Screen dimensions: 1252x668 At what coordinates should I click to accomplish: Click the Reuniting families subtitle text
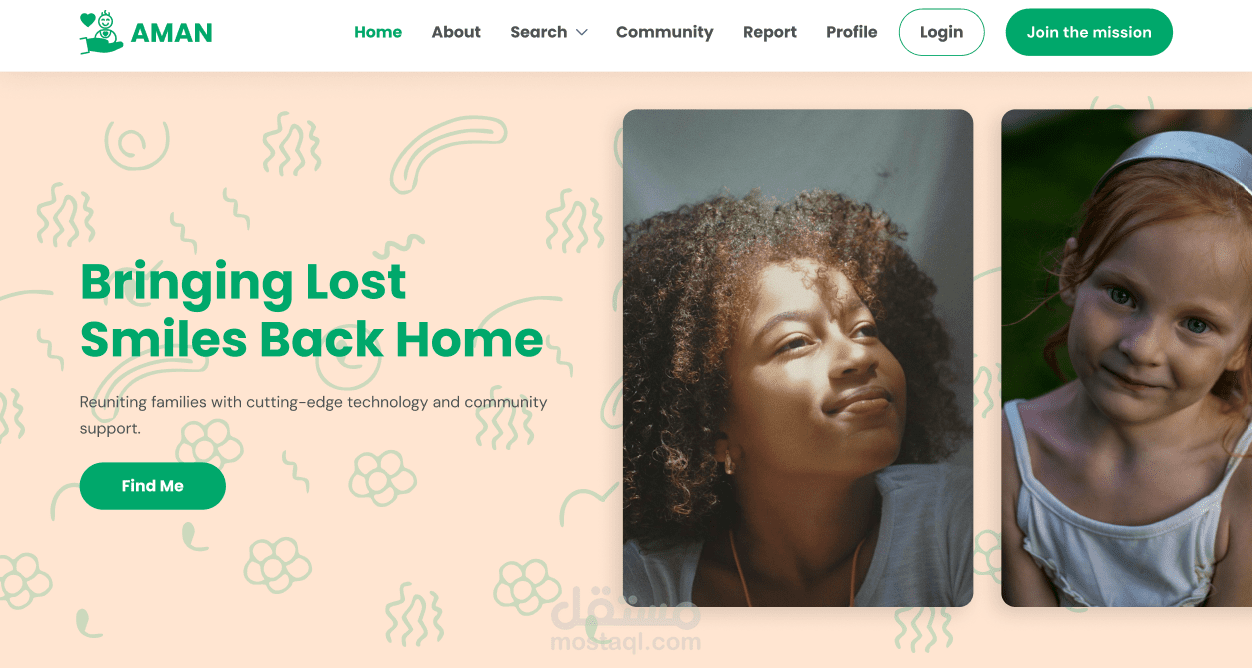coord(314,415)
